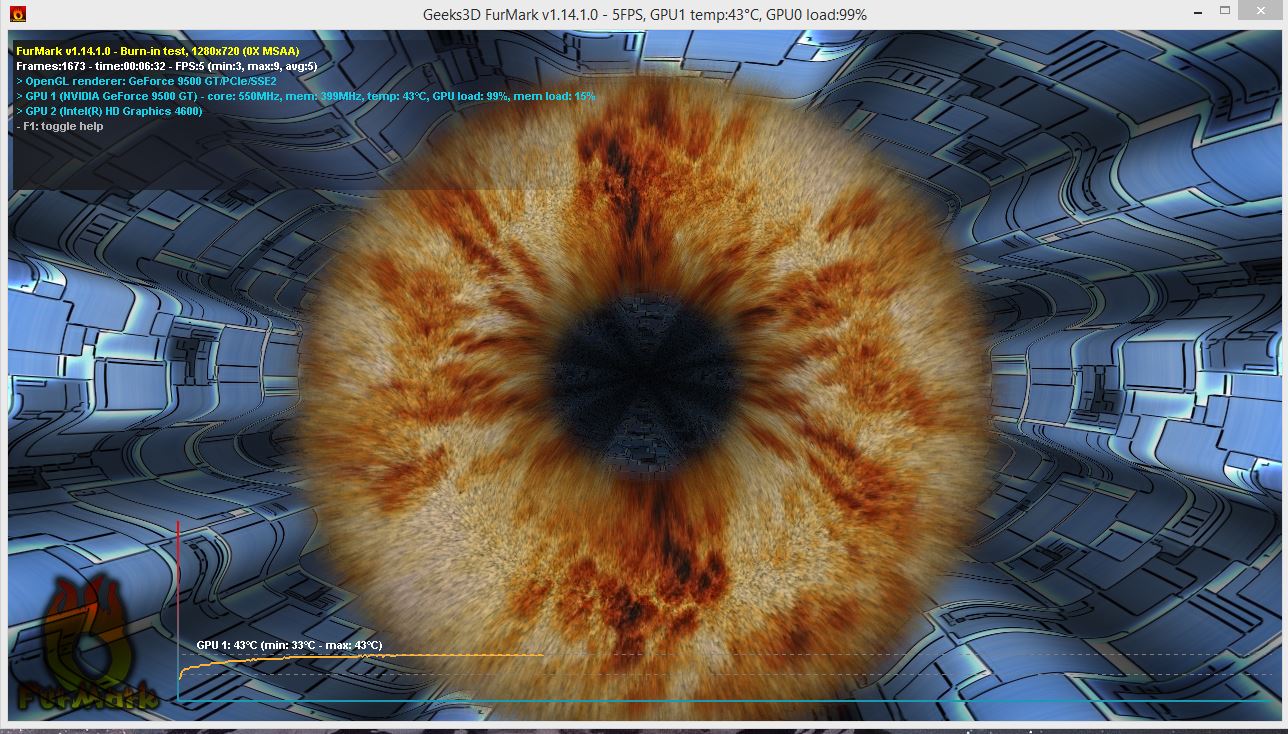Click the "GPU 2 (Intel(R) HD Graphics 4600)" line
This screenshot has width=1288, height=734.
109,111
